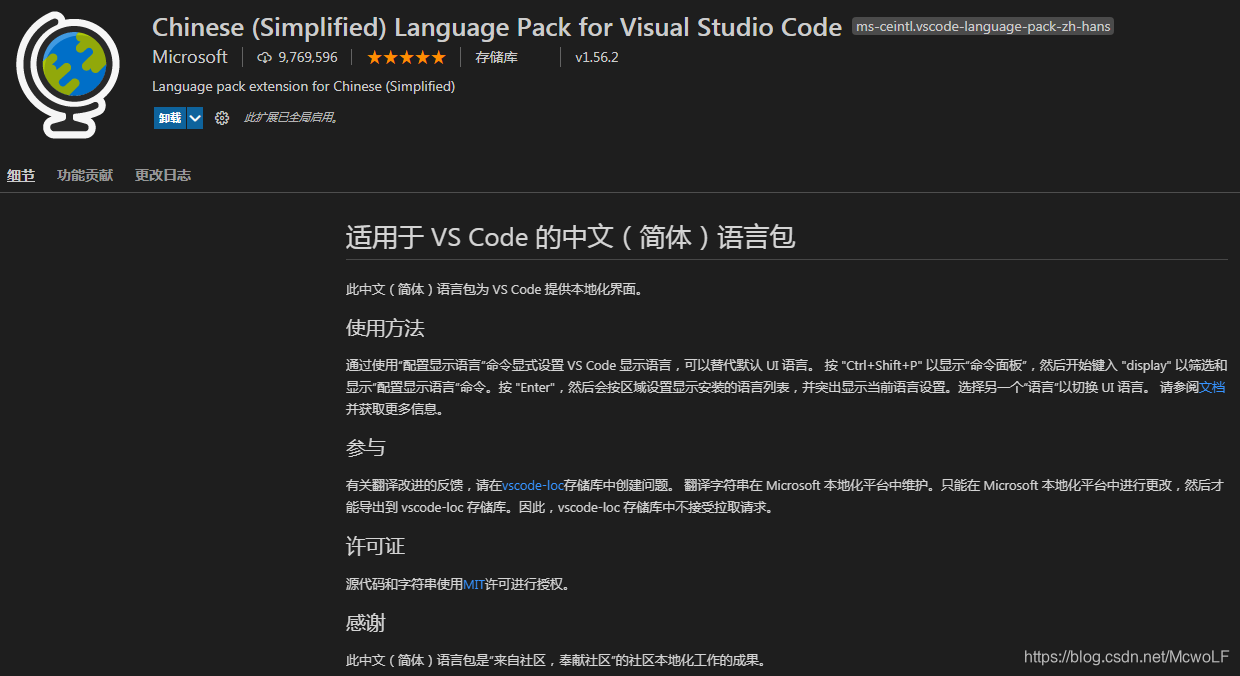Click the Language pack extension description text
Screen dimensions: 1240x676
pyautogui.click(x=304, y=87)
